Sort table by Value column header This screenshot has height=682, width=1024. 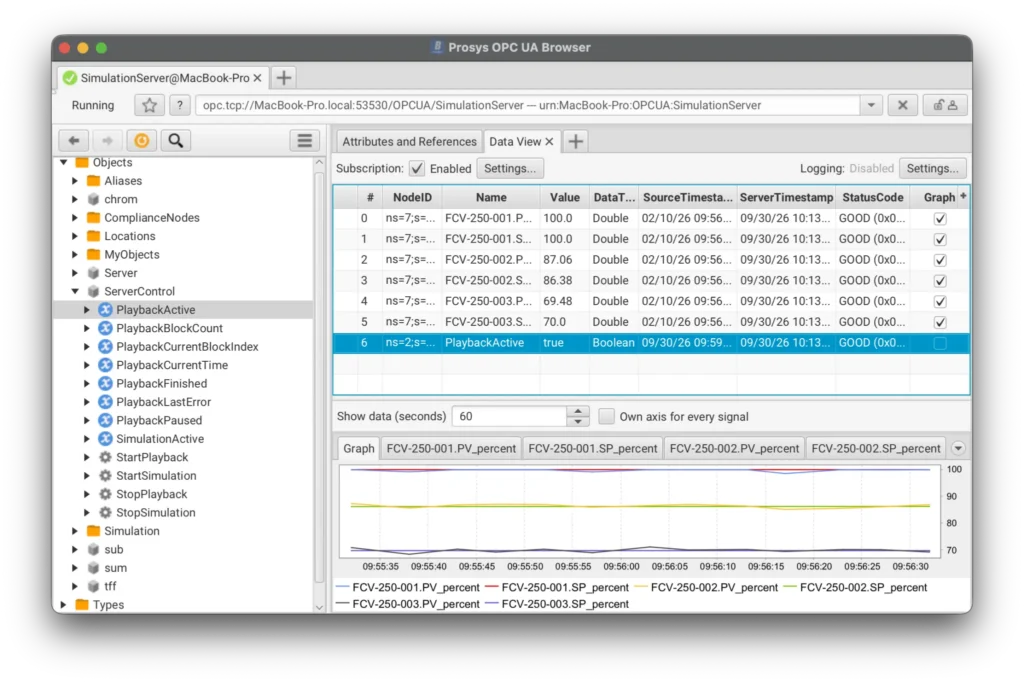click(564, 197)
